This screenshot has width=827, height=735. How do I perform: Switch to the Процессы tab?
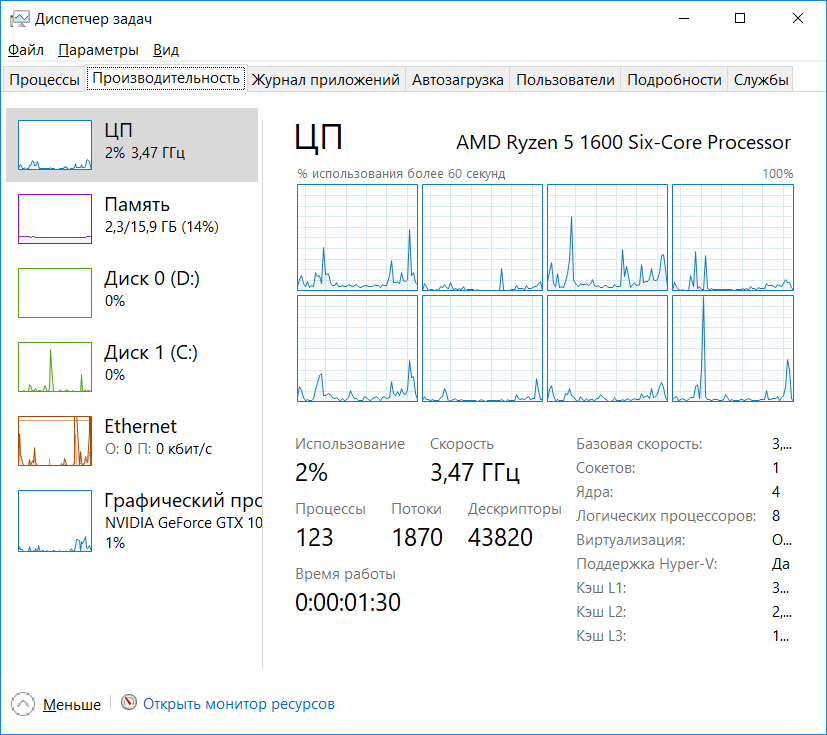click(44, 80)
